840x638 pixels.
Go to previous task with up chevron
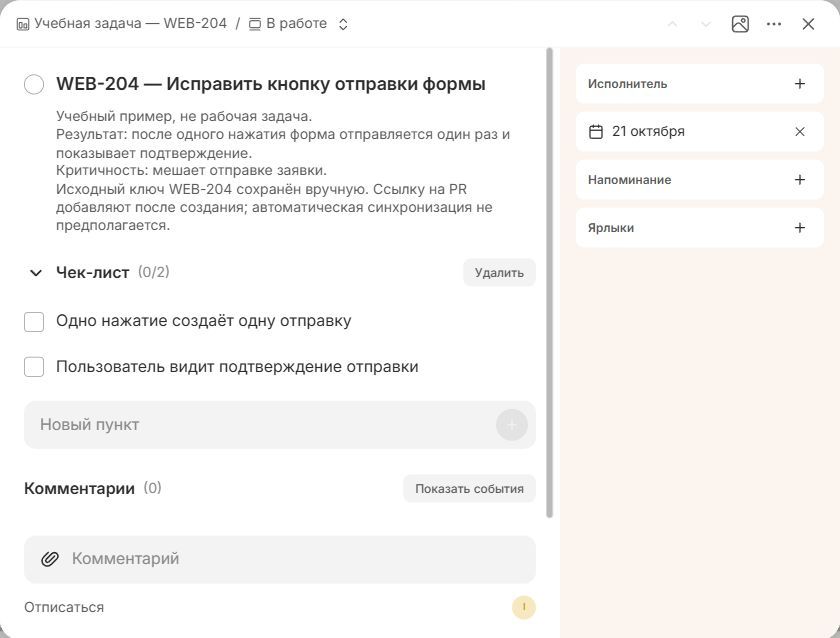pos(672,24)
